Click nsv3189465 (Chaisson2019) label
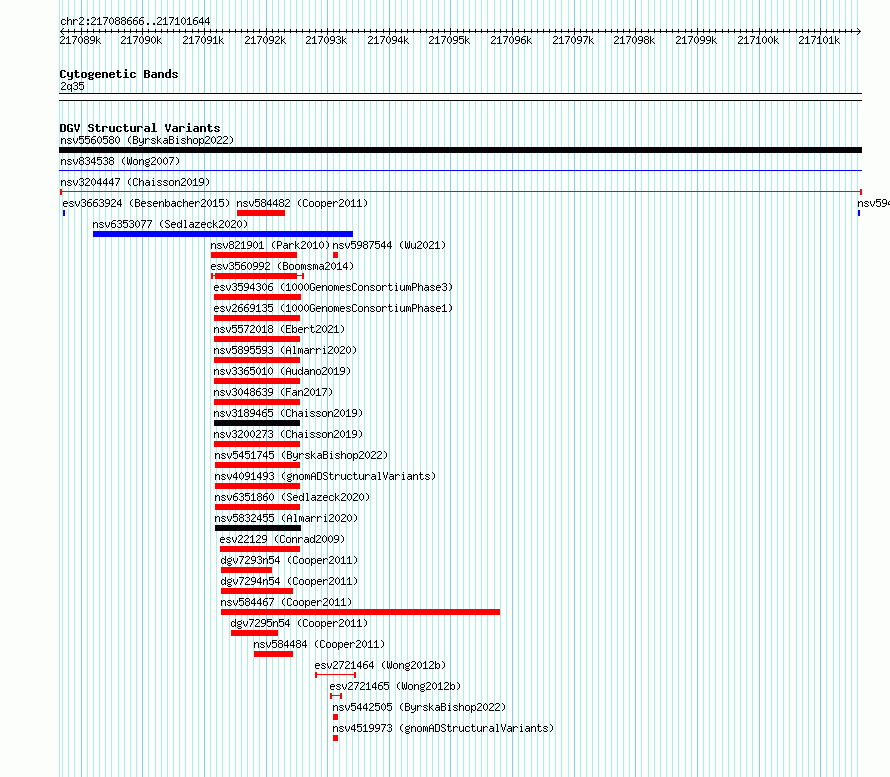Viewport: 890px width, 777px height. coord(288,413)
